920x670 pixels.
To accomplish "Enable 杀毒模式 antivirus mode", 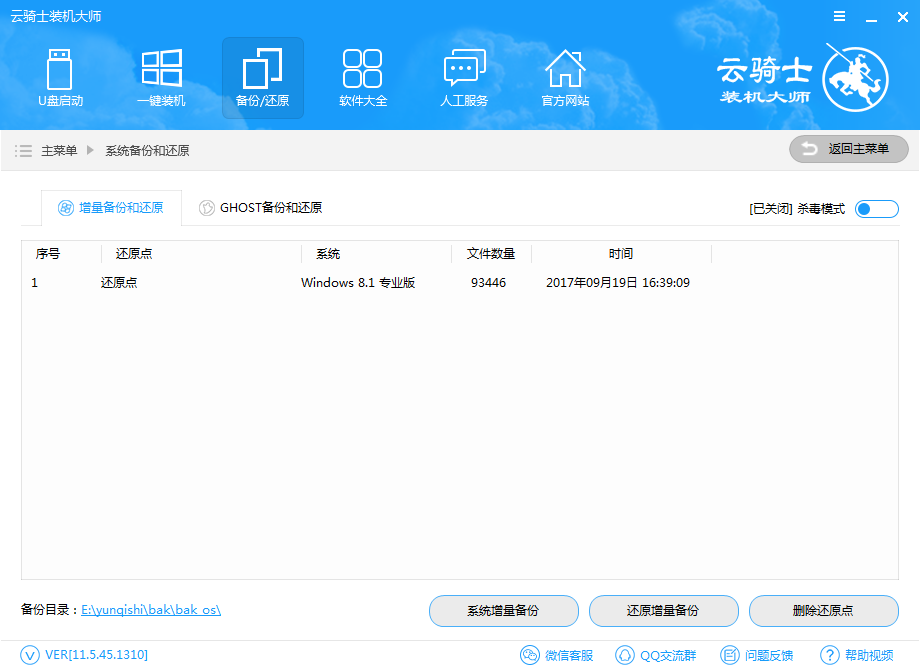I will pos(876,208).
